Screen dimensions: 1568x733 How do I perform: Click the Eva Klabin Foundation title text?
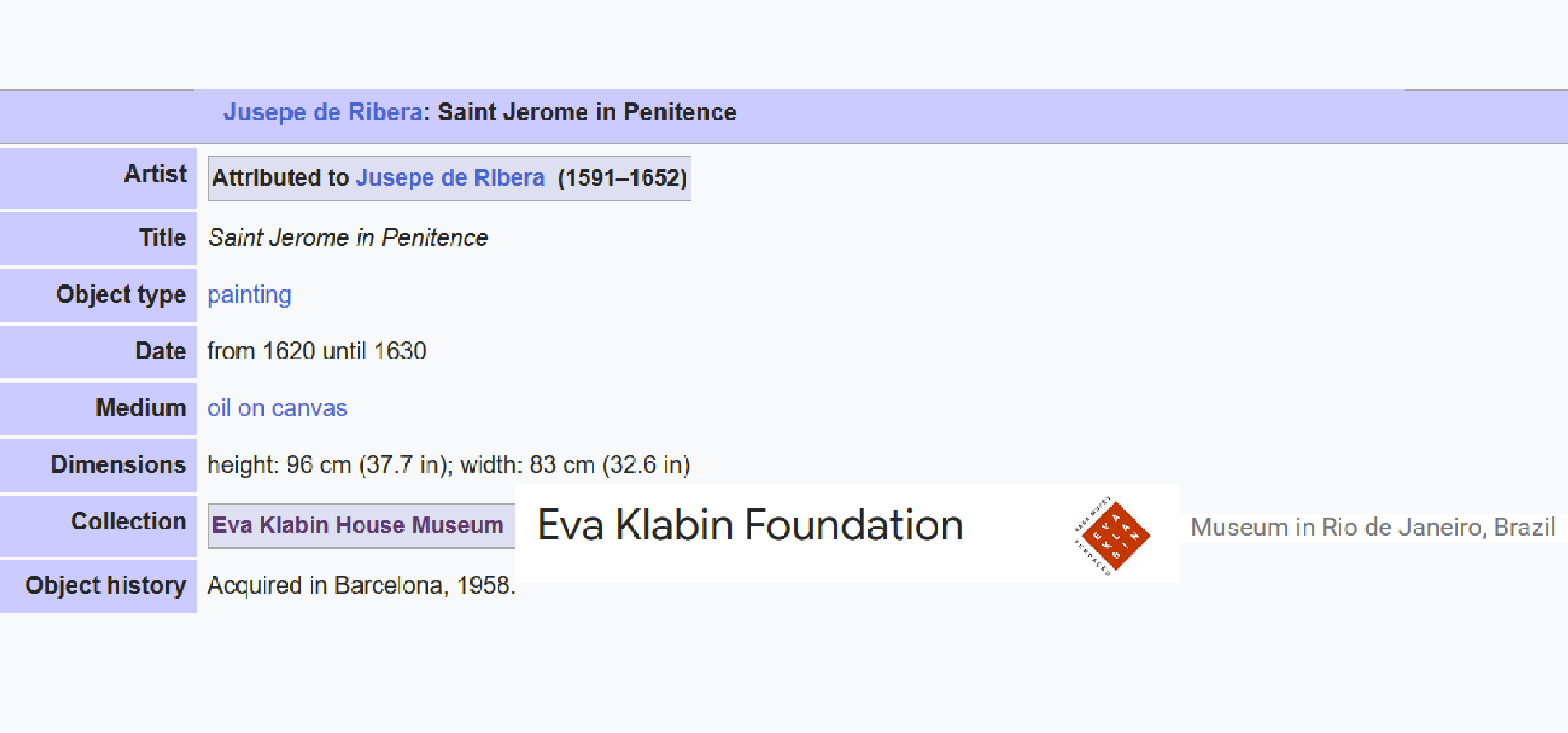pos(750,525)
